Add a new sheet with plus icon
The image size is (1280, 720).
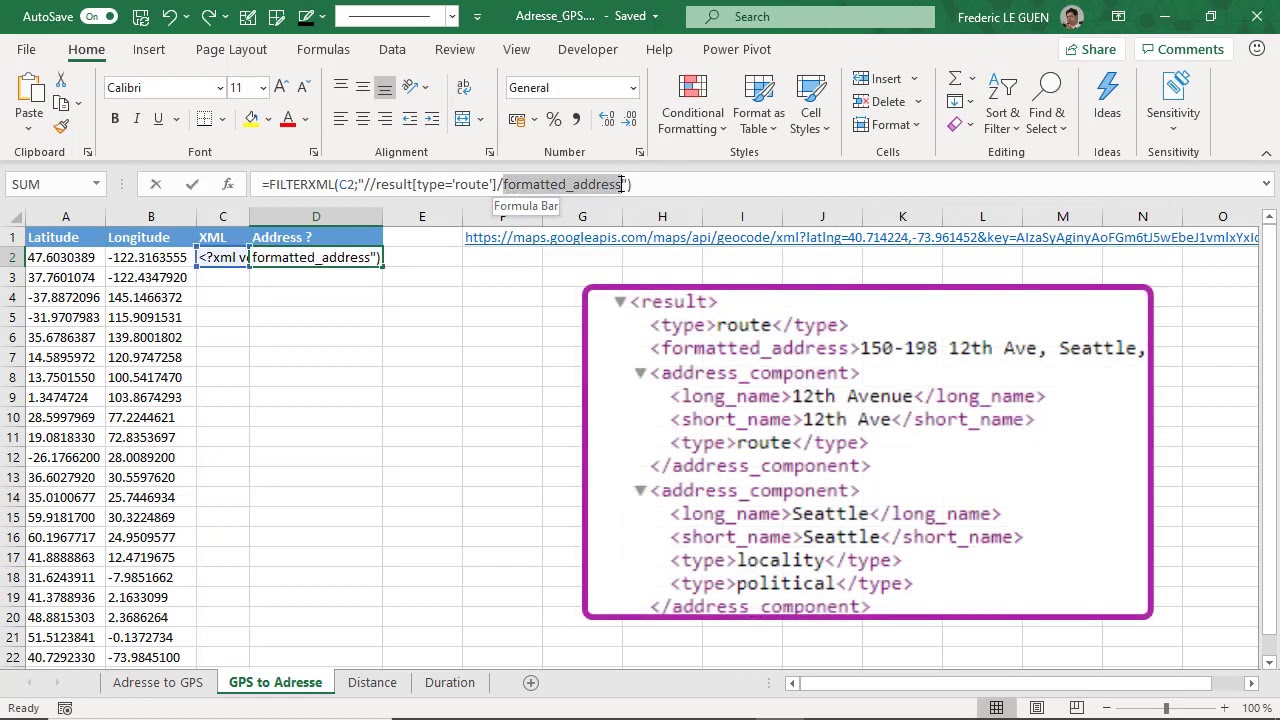tap(531, 683)
